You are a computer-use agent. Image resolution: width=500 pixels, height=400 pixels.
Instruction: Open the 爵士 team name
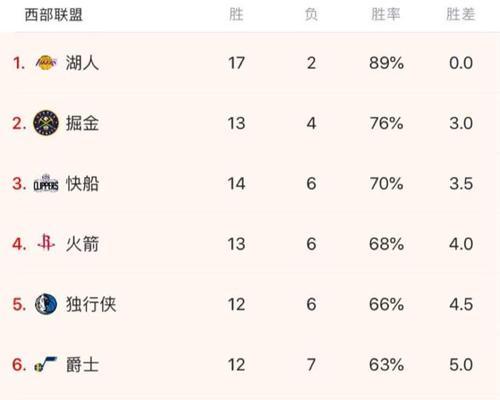[x=82, y=365]
